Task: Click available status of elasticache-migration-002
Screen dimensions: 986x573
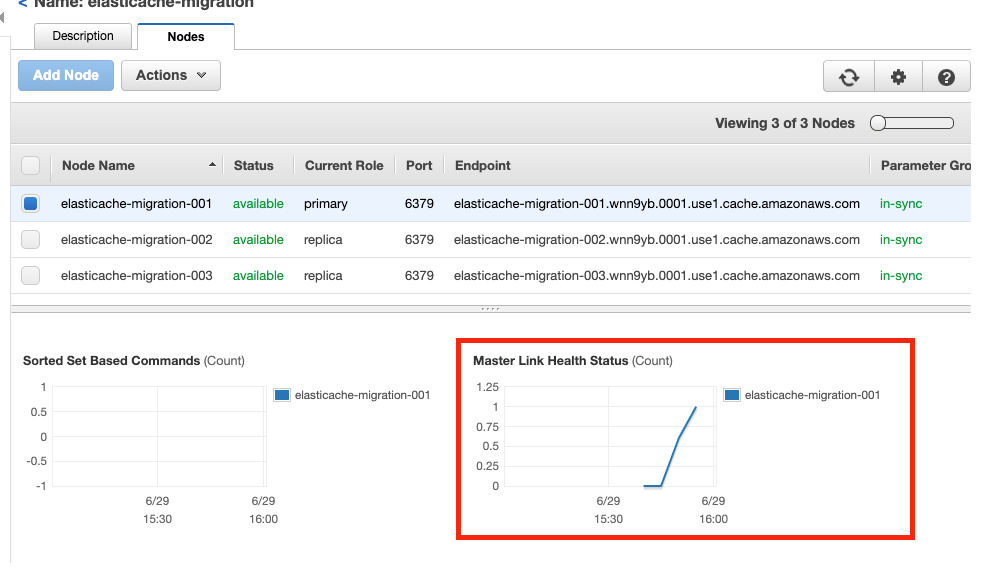Action: (258, 240)
